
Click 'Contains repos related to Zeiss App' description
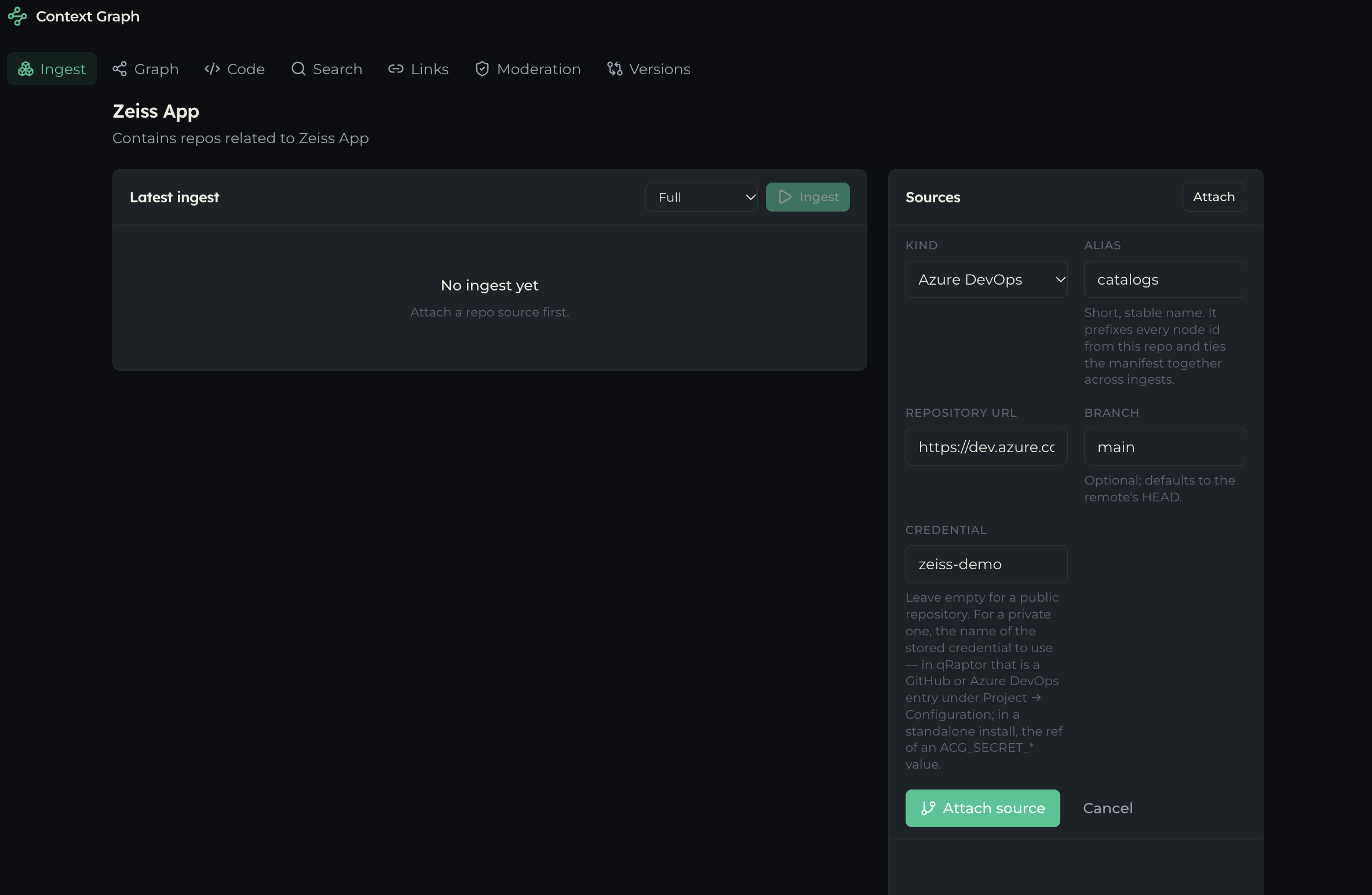tap(240, 138)
